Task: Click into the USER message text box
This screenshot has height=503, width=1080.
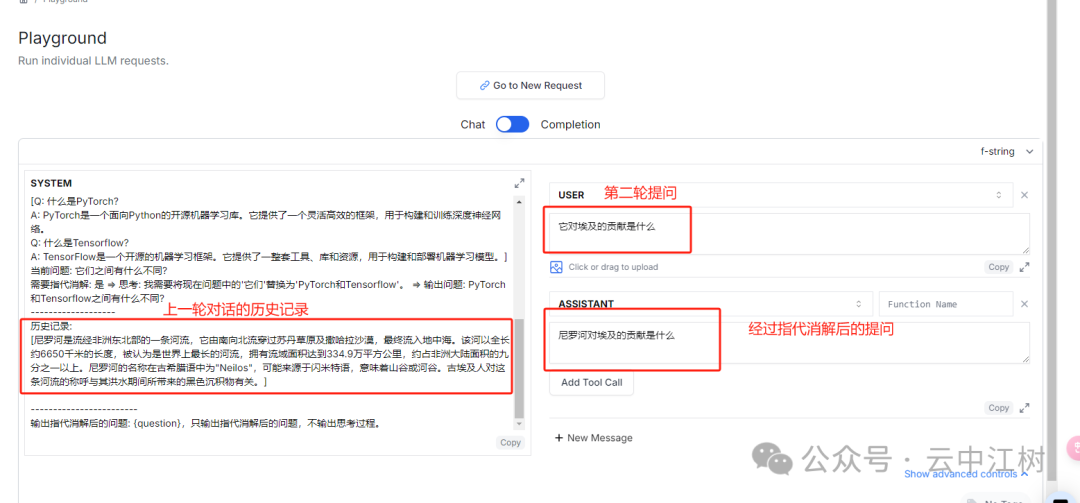Action: 789,234
